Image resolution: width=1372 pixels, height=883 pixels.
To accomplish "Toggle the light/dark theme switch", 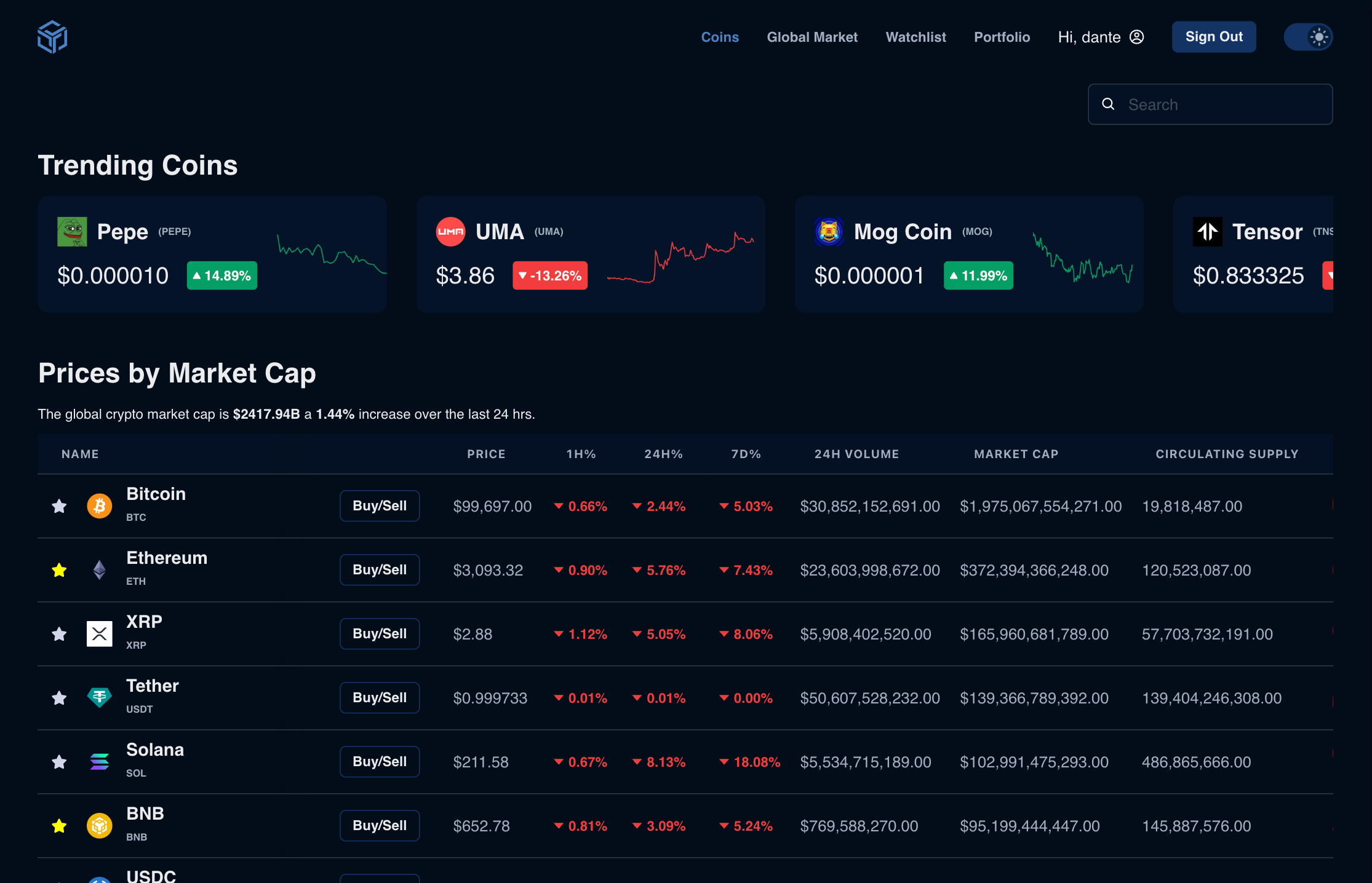I will 1308,37.
